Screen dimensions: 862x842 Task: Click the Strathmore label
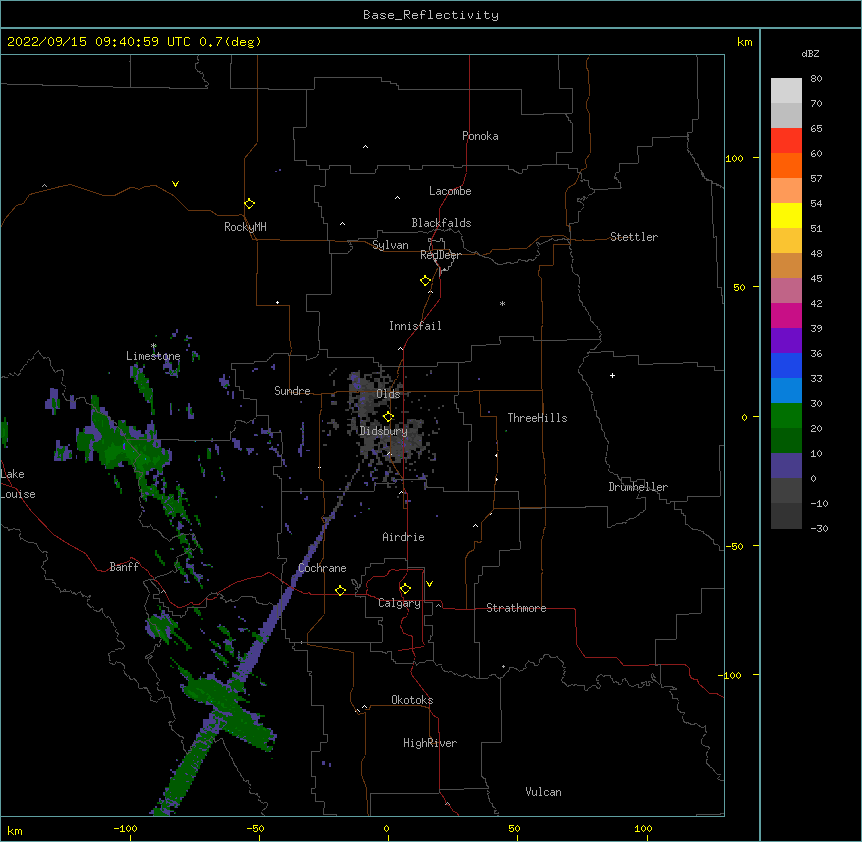point(516,608)
